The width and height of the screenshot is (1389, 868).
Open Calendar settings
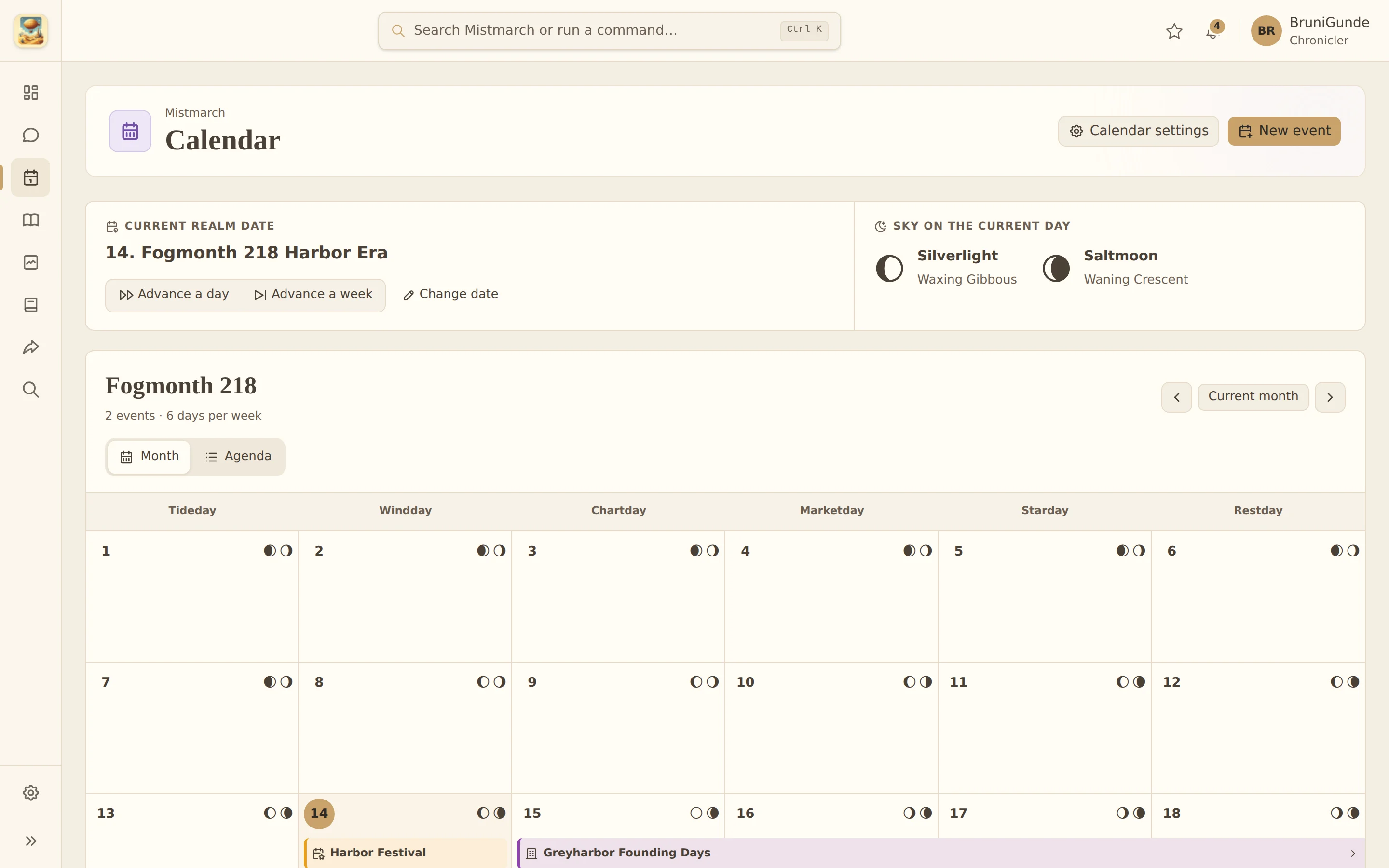[x=1139, y=131]
